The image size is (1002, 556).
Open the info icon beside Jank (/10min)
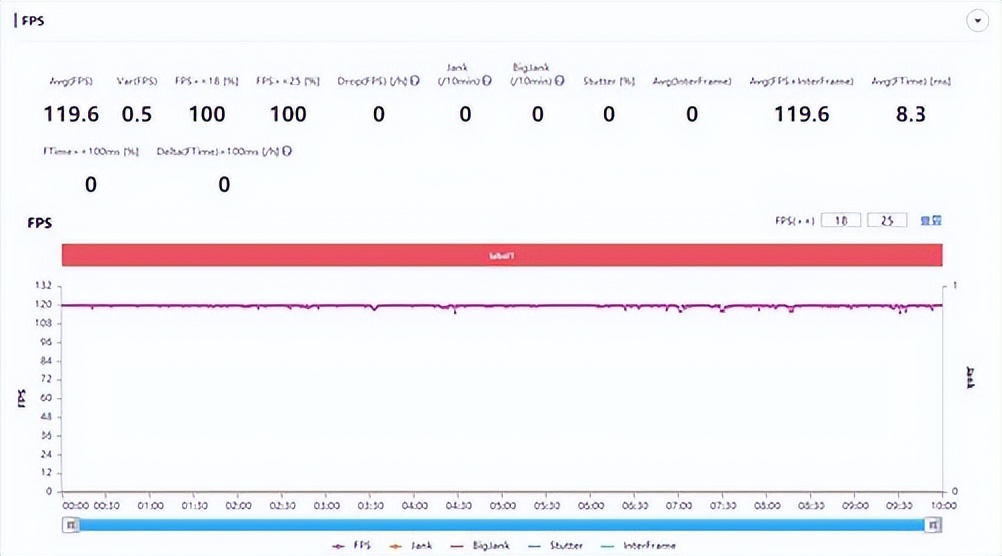[x=487, y=81]
